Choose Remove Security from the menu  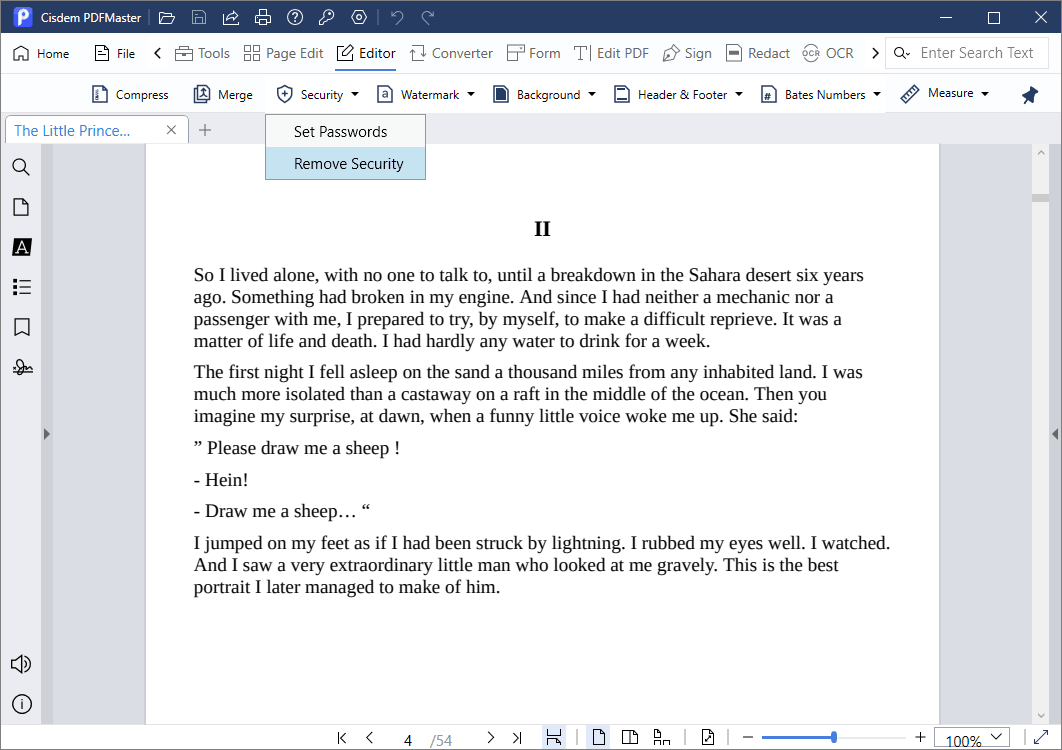pyautogui.click(x=345, y=164)
